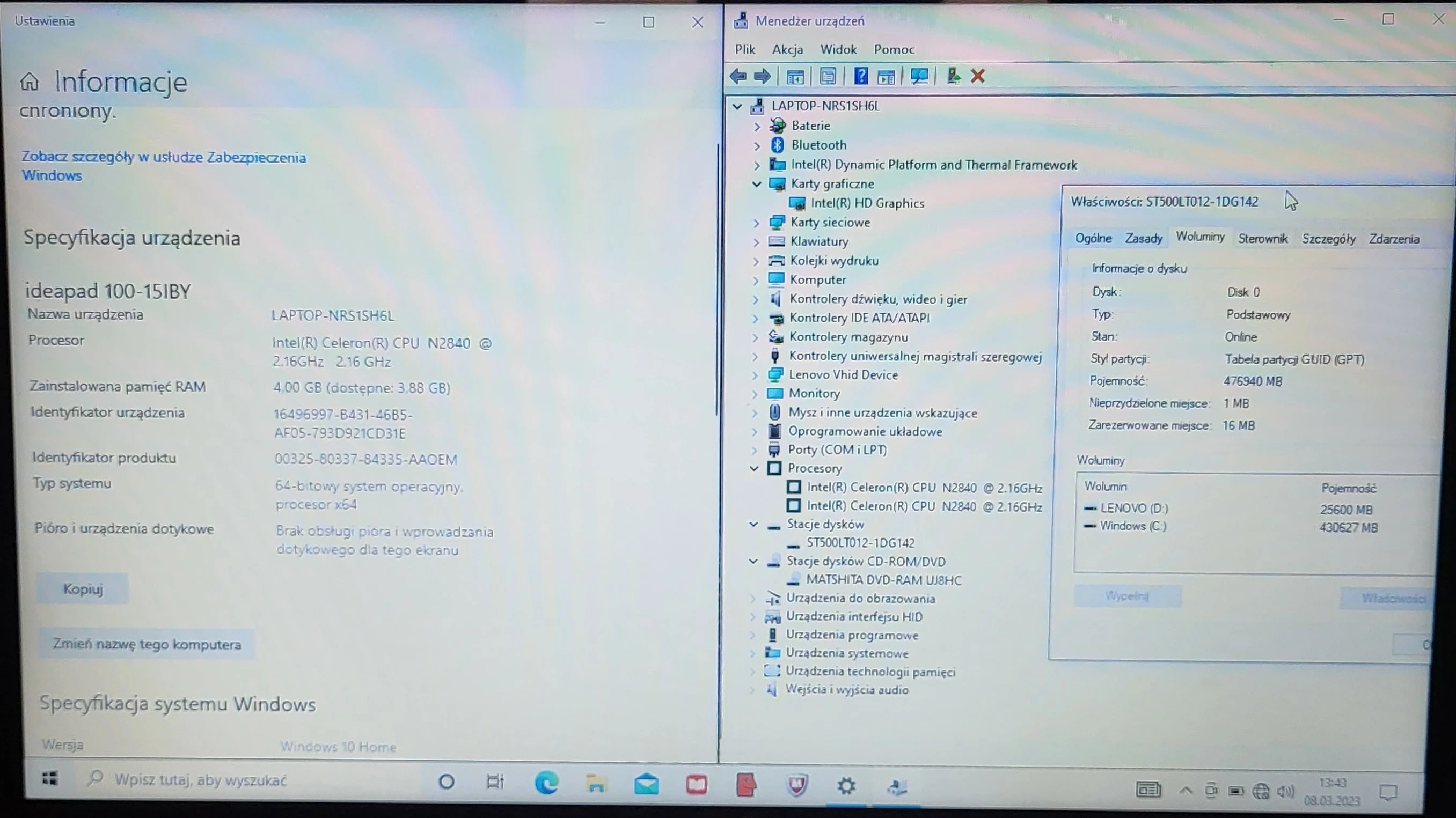Screen dimensions: 1456x818
Task: Select ST500LT012-1DG142 disk drive item
Action: (860, 543)
